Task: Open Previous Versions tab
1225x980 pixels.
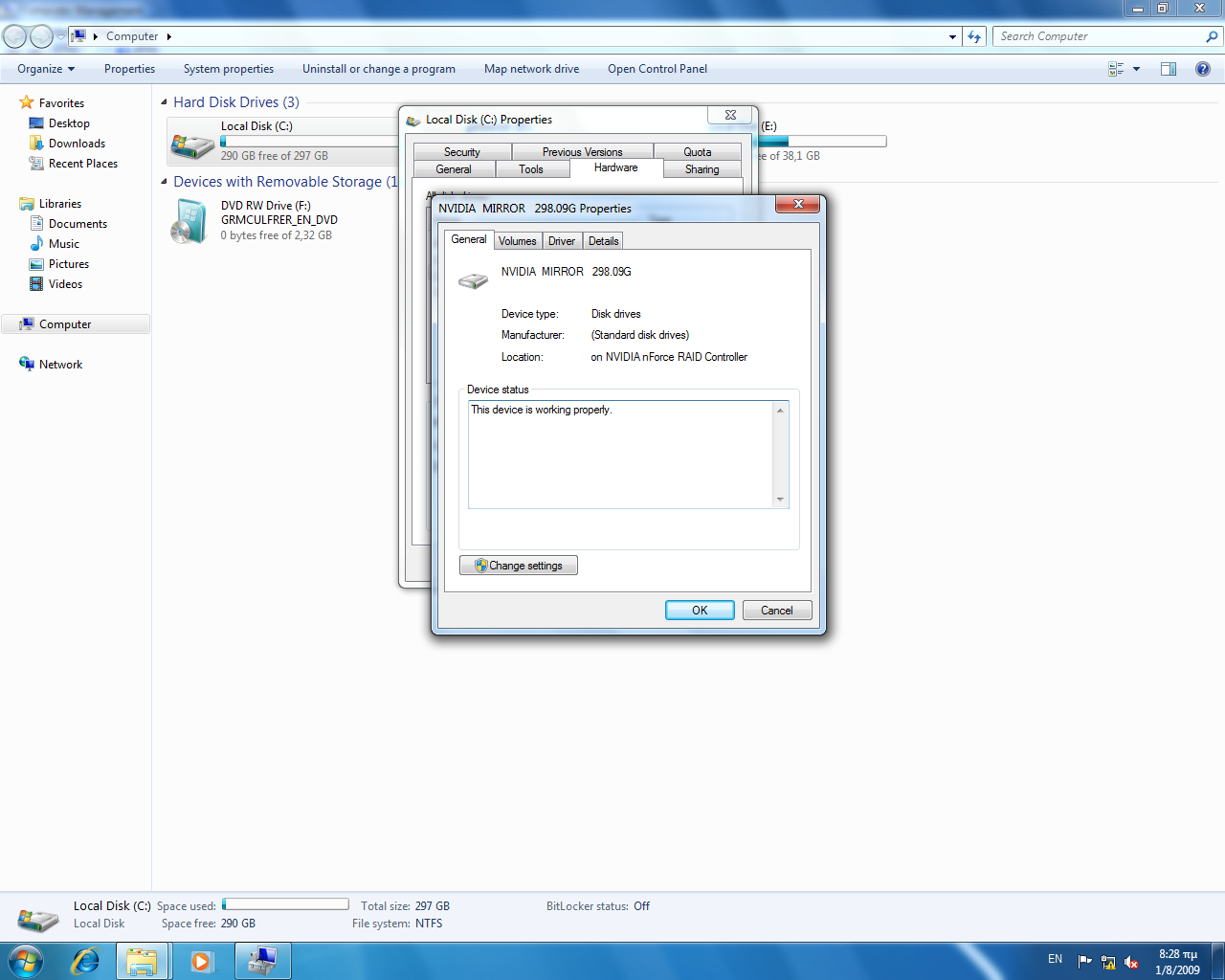Action: coord(582,152)
